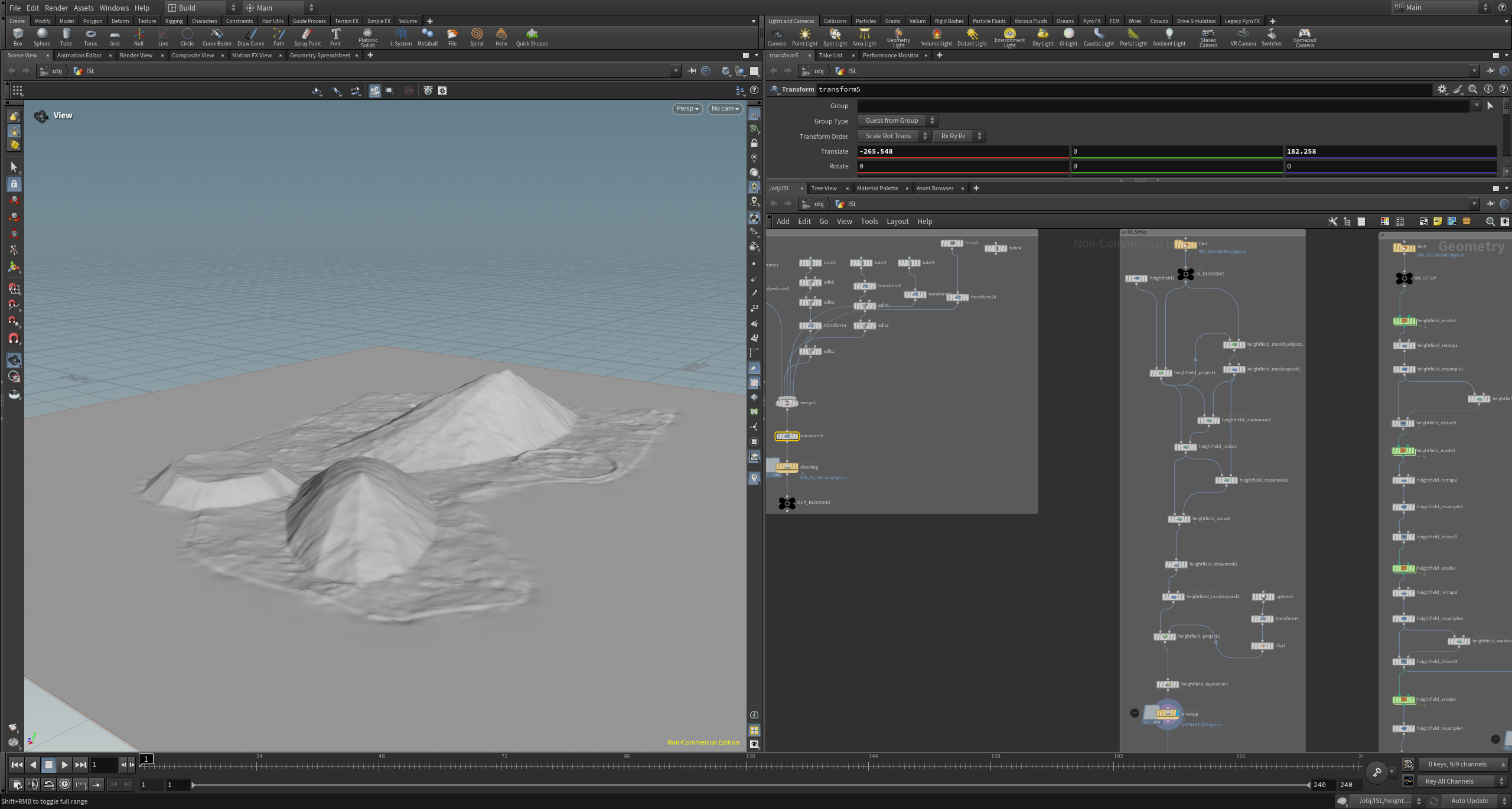
Task: Click the network editor search magnifier icon
Action: click(x=1490, y=222)
